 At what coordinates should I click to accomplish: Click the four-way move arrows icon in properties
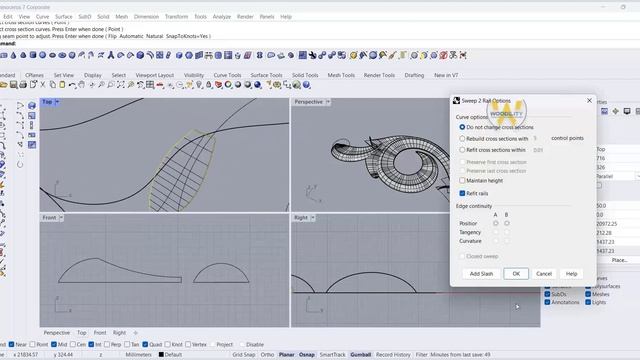[x=616, y=111]
